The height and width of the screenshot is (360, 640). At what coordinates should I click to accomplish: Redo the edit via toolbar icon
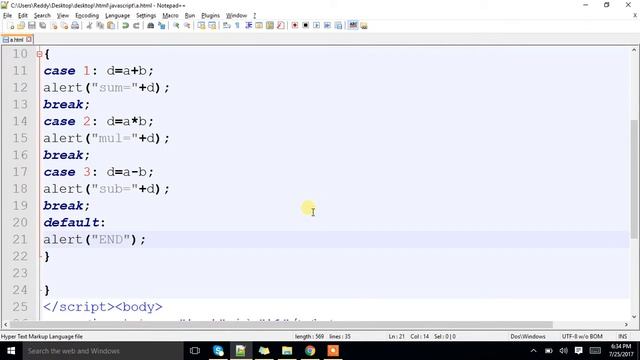(x=136, y=26)
